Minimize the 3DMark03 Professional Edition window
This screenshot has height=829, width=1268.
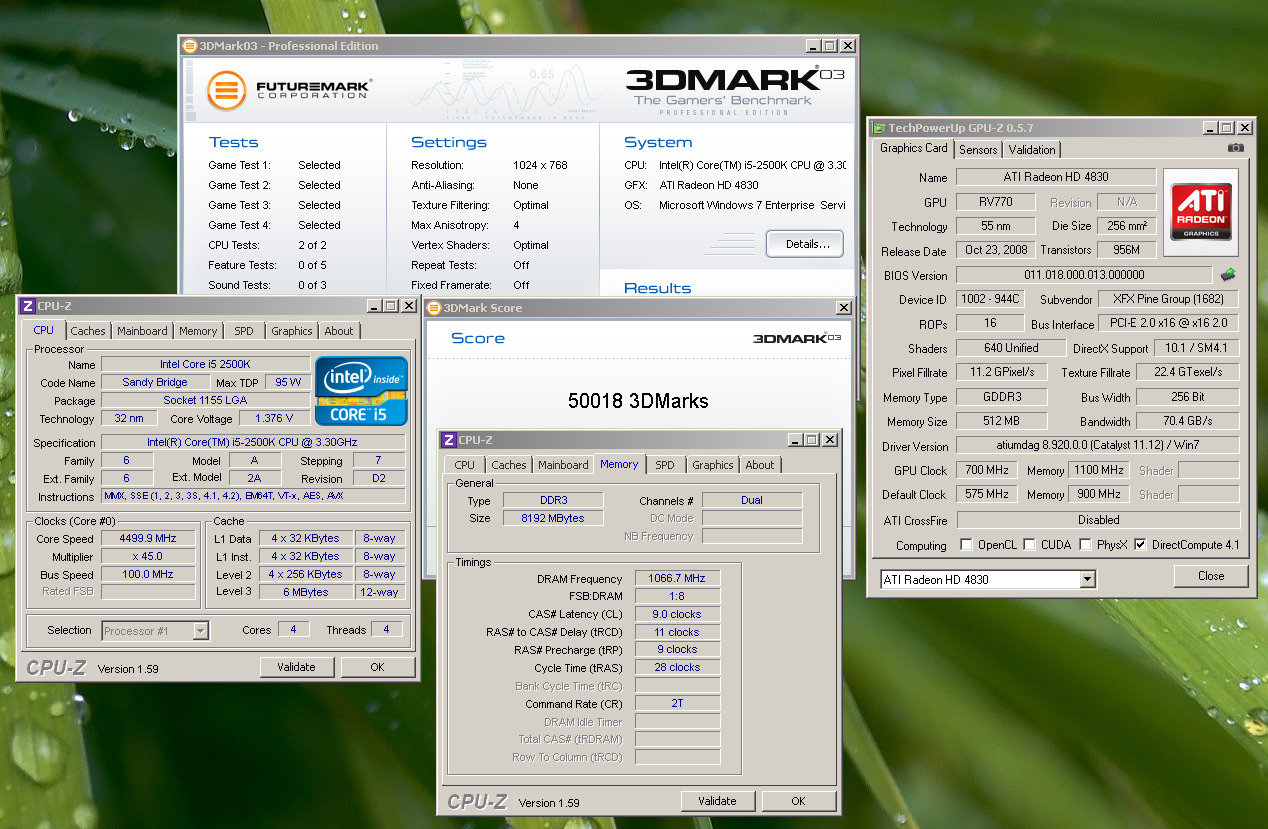pyautogui.click(x=812, y=46)
